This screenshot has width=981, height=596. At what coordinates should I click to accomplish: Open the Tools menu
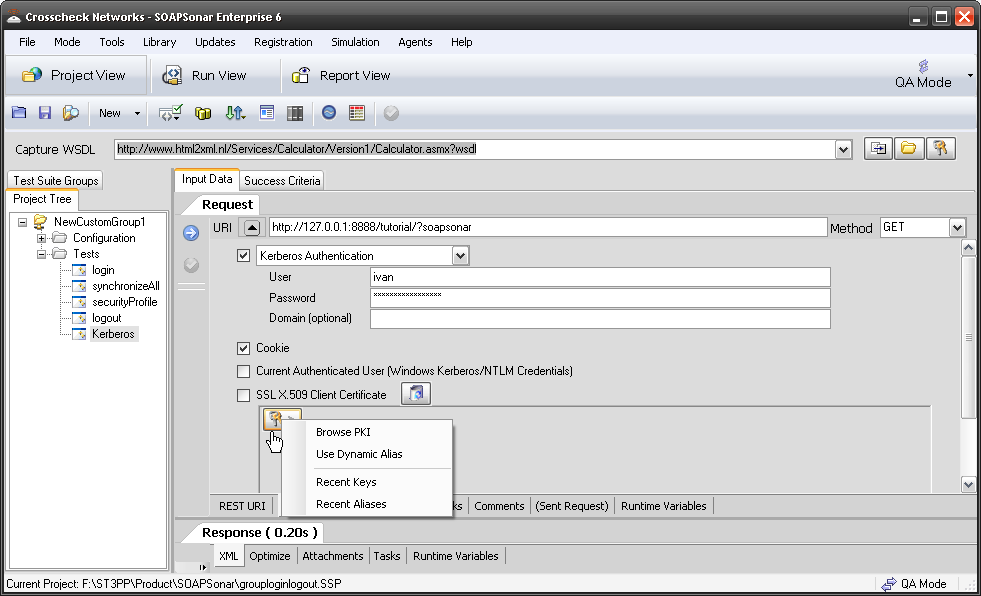[112, 42]
